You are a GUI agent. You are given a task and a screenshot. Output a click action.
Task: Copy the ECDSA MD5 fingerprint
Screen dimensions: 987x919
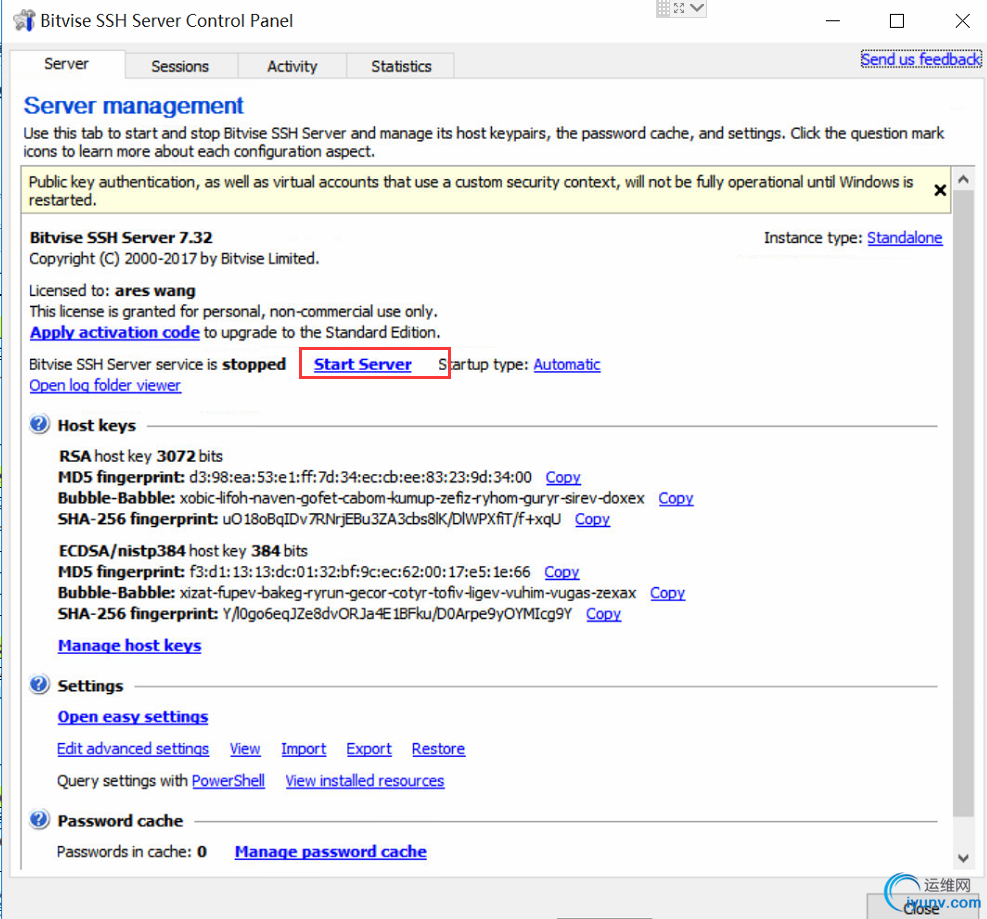[561, 572]
